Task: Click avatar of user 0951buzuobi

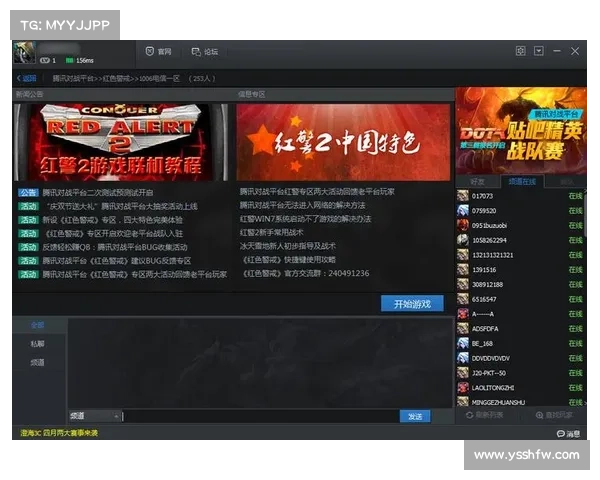Action: (463, 225)
